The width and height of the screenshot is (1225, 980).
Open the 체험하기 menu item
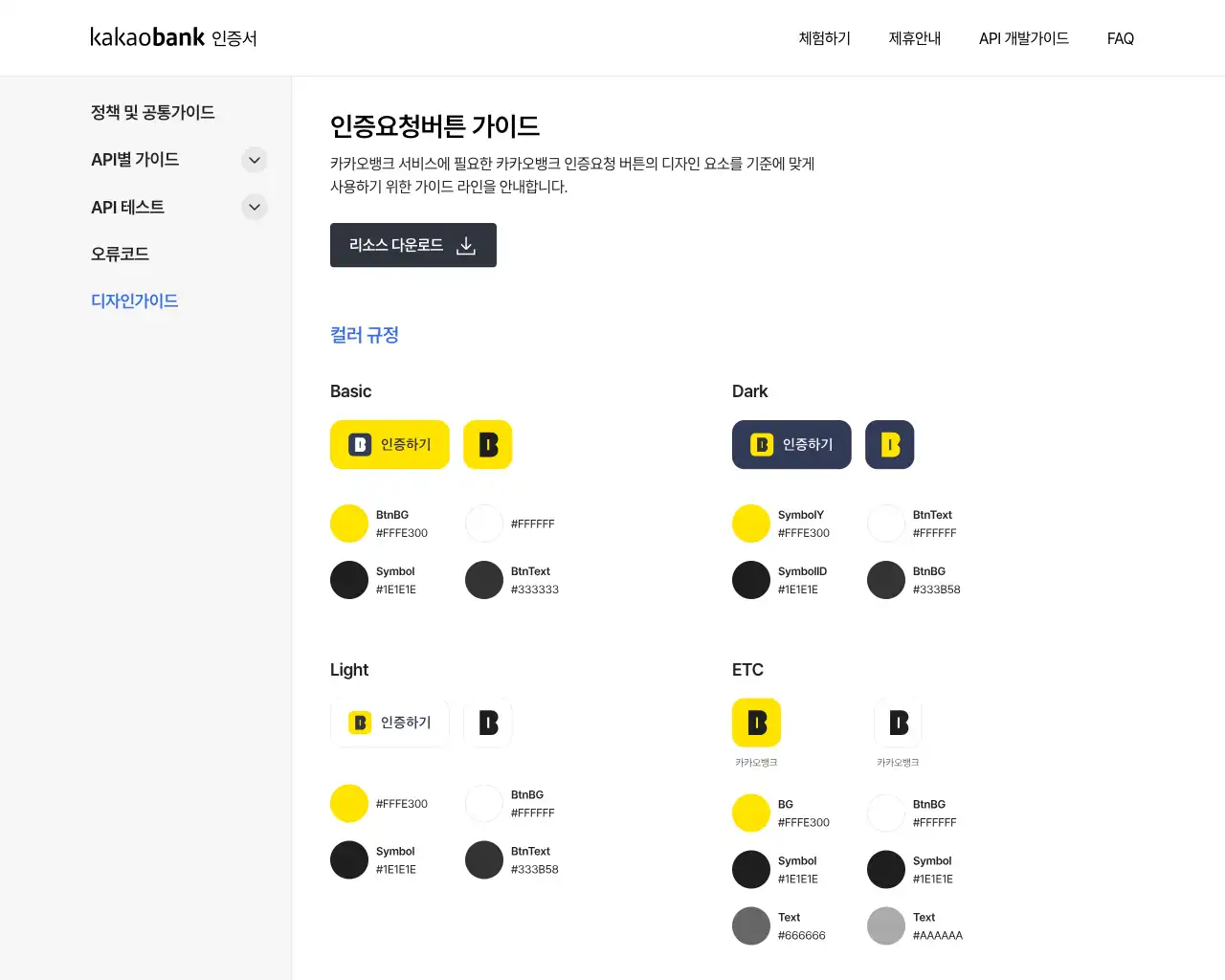(824, 38)
